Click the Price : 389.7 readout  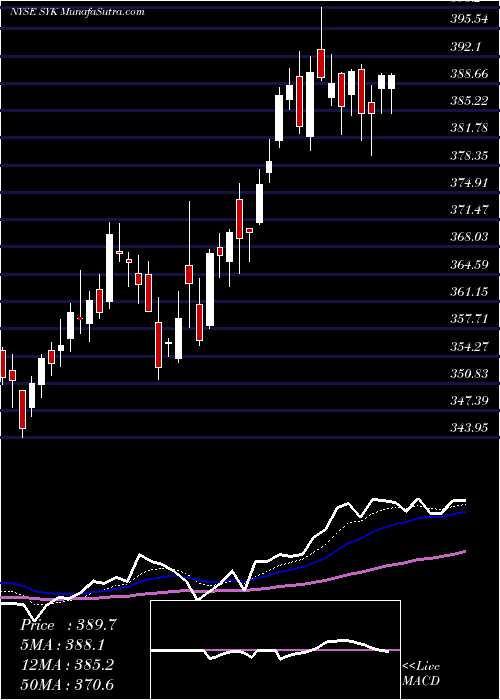pos(69,625)
